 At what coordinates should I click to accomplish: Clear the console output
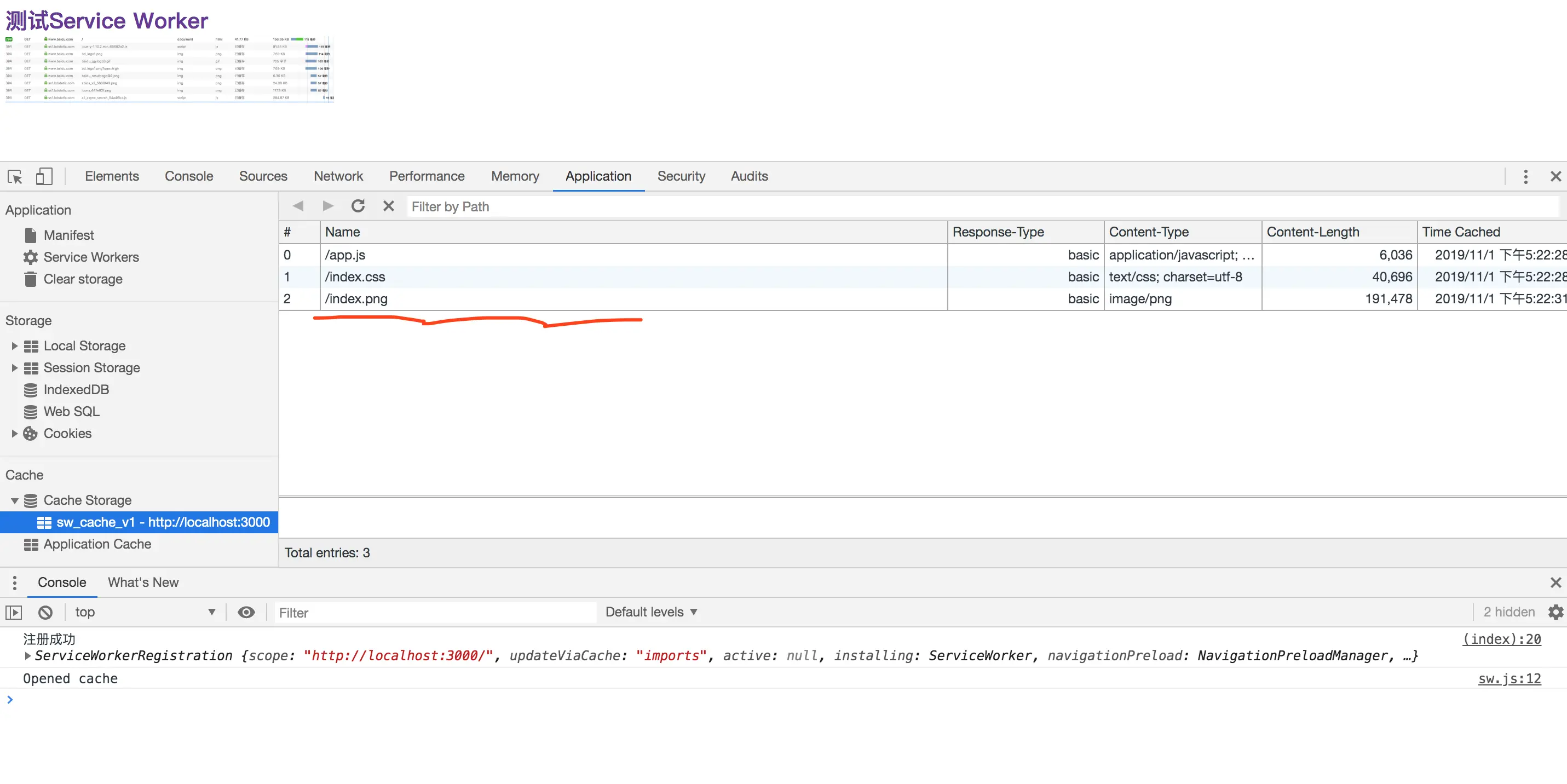click(45, 612)
